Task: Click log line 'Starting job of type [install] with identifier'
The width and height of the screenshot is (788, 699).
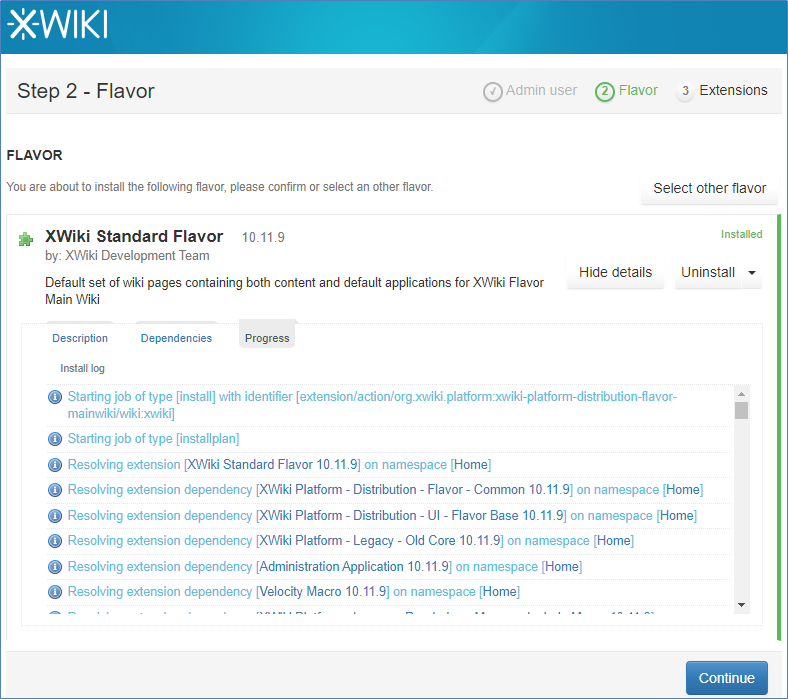Action: (372, 405)
